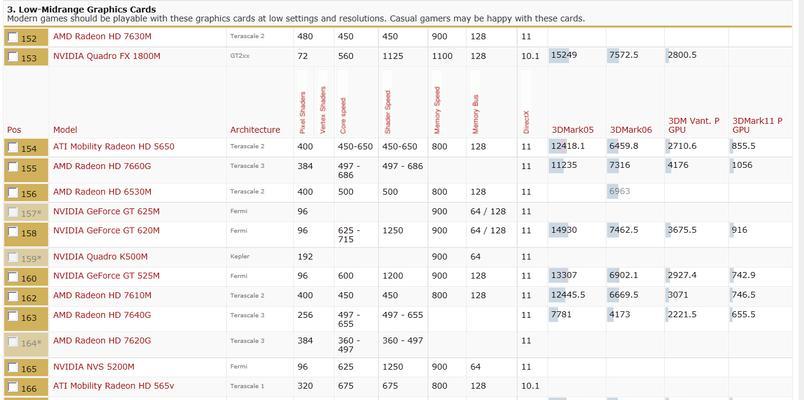This screenshot has height=400, width=804.
Task: Sort by Core speed rotated header
Action: (x=343, y=116)
